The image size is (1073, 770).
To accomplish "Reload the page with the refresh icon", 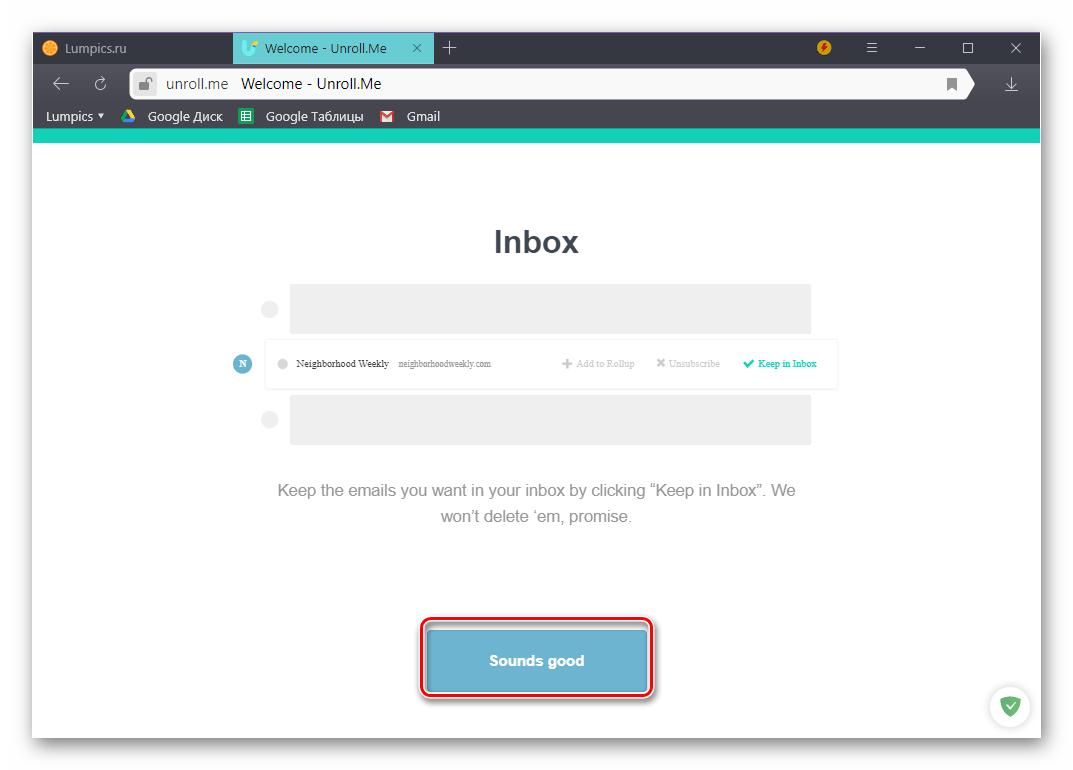I will [x=101, y=84].
